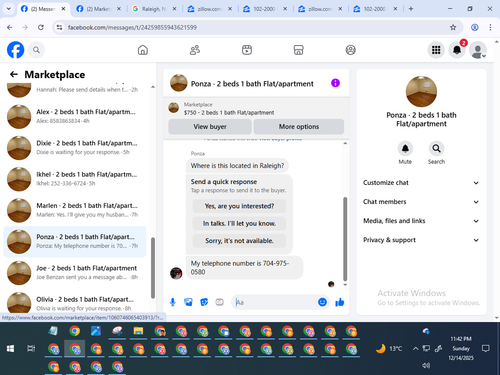Screen dimensions: 500x375
Task: Open Joe's 2 beds conversation
Action: tap(75, 273)
